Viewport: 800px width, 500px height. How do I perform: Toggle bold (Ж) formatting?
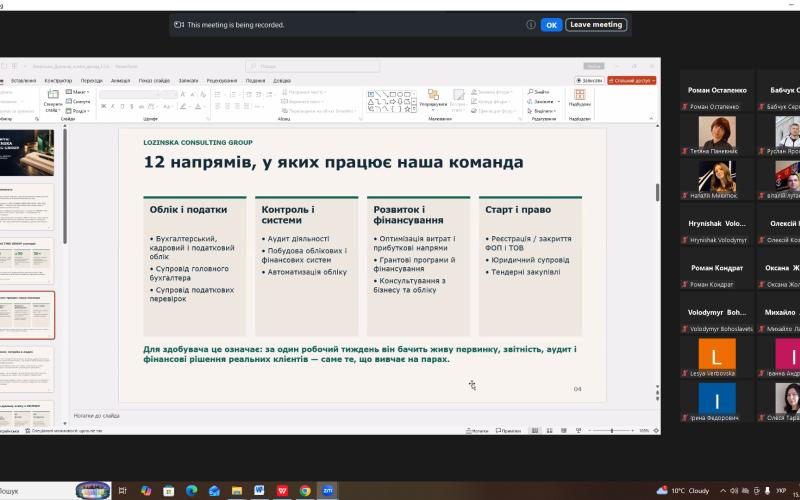click(104, 106)
